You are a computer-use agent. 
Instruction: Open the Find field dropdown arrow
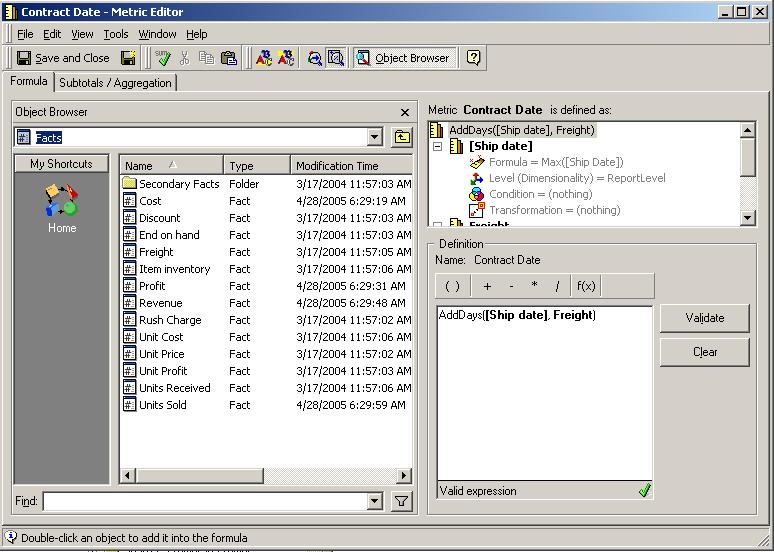click(375, 501)
